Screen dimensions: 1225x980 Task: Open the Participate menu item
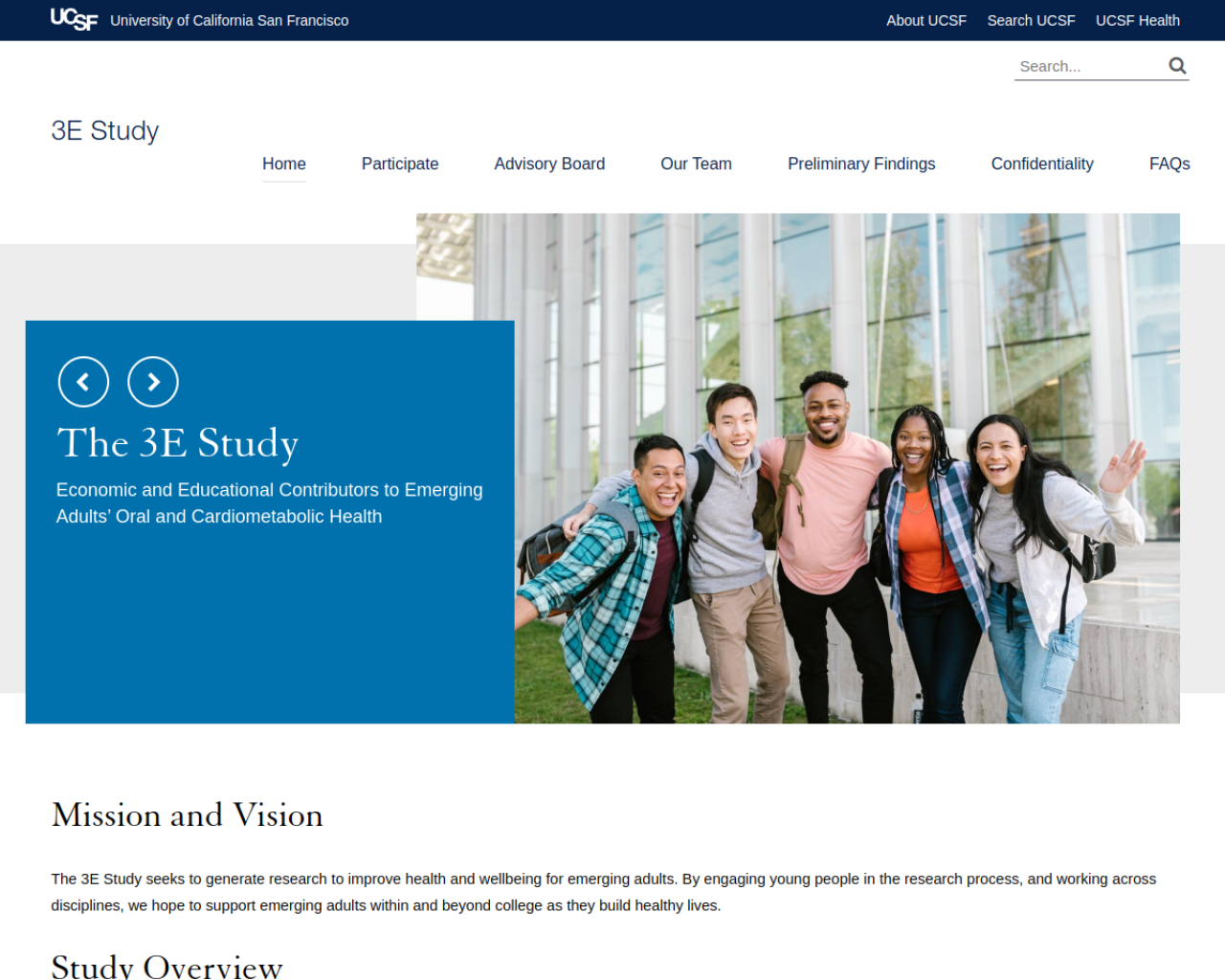[400, 164]
